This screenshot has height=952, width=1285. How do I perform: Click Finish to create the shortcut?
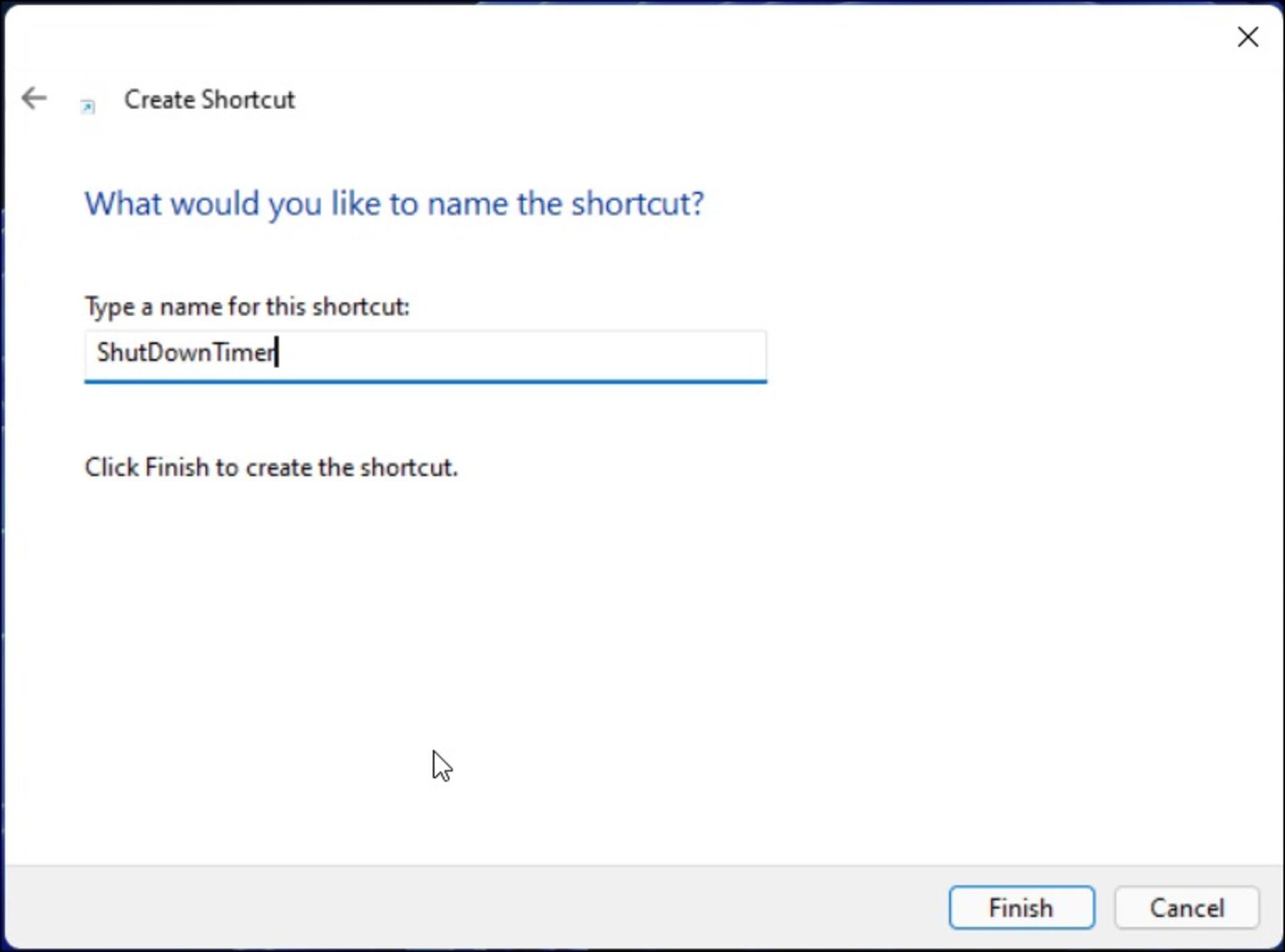tap(1021, 908)
